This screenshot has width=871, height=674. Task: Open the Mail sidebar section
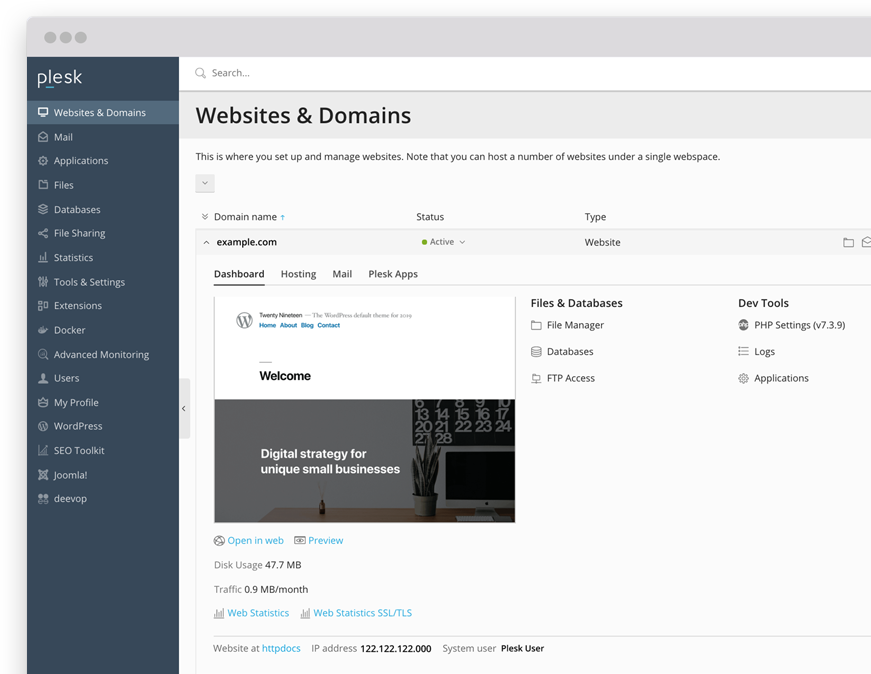pos(103,137)
